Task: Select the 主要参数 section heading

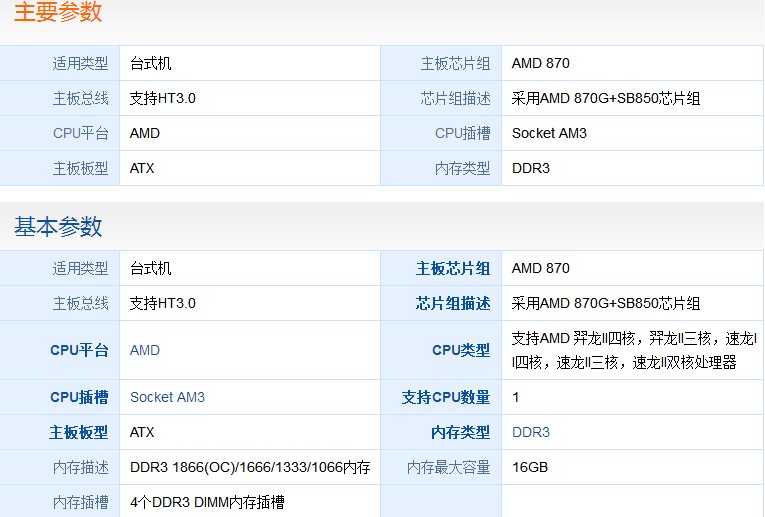Action: [x=58, y=12]
